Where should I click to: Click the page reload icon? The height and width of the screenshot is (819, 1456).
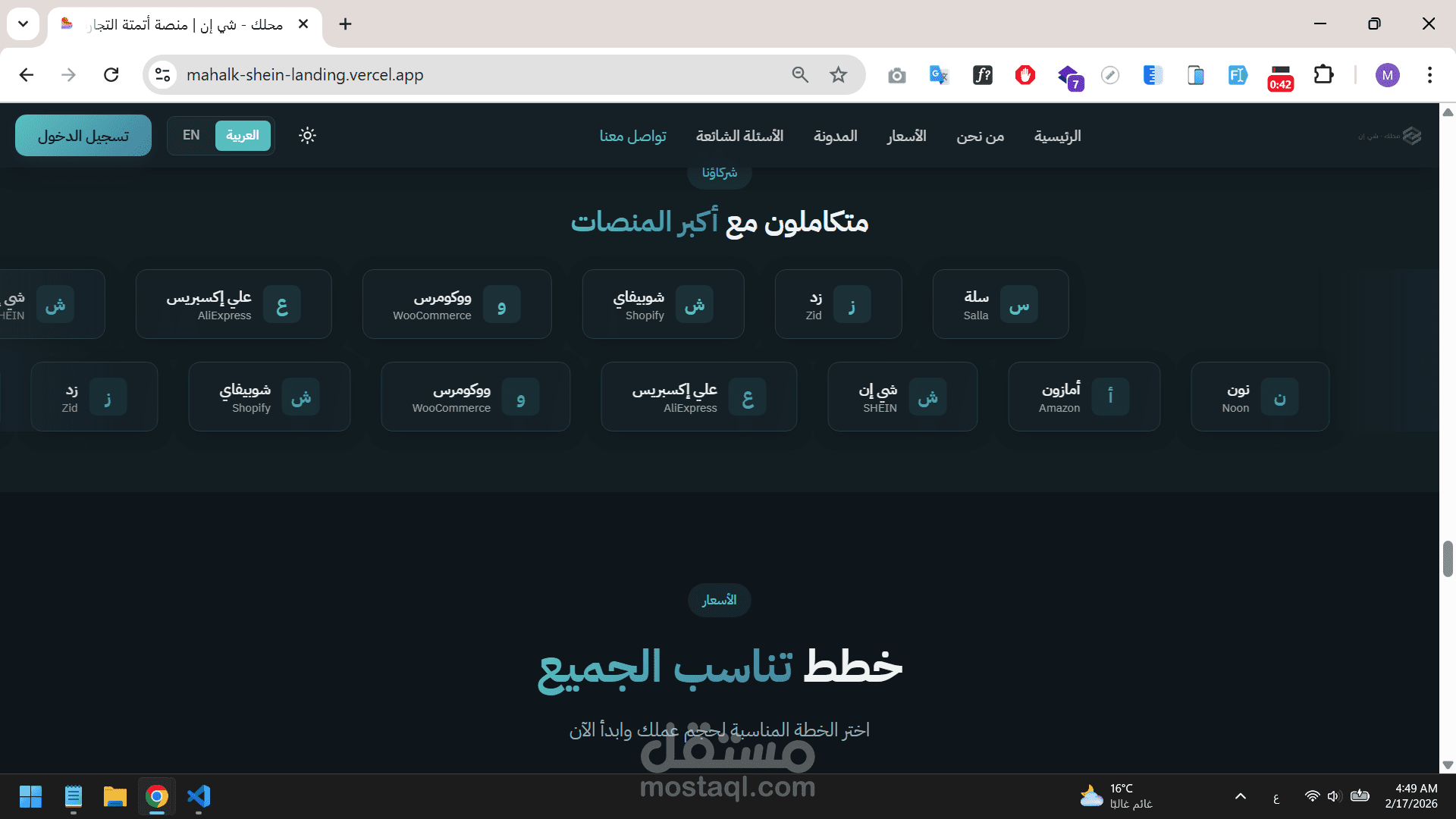click(x=111, y=75)
